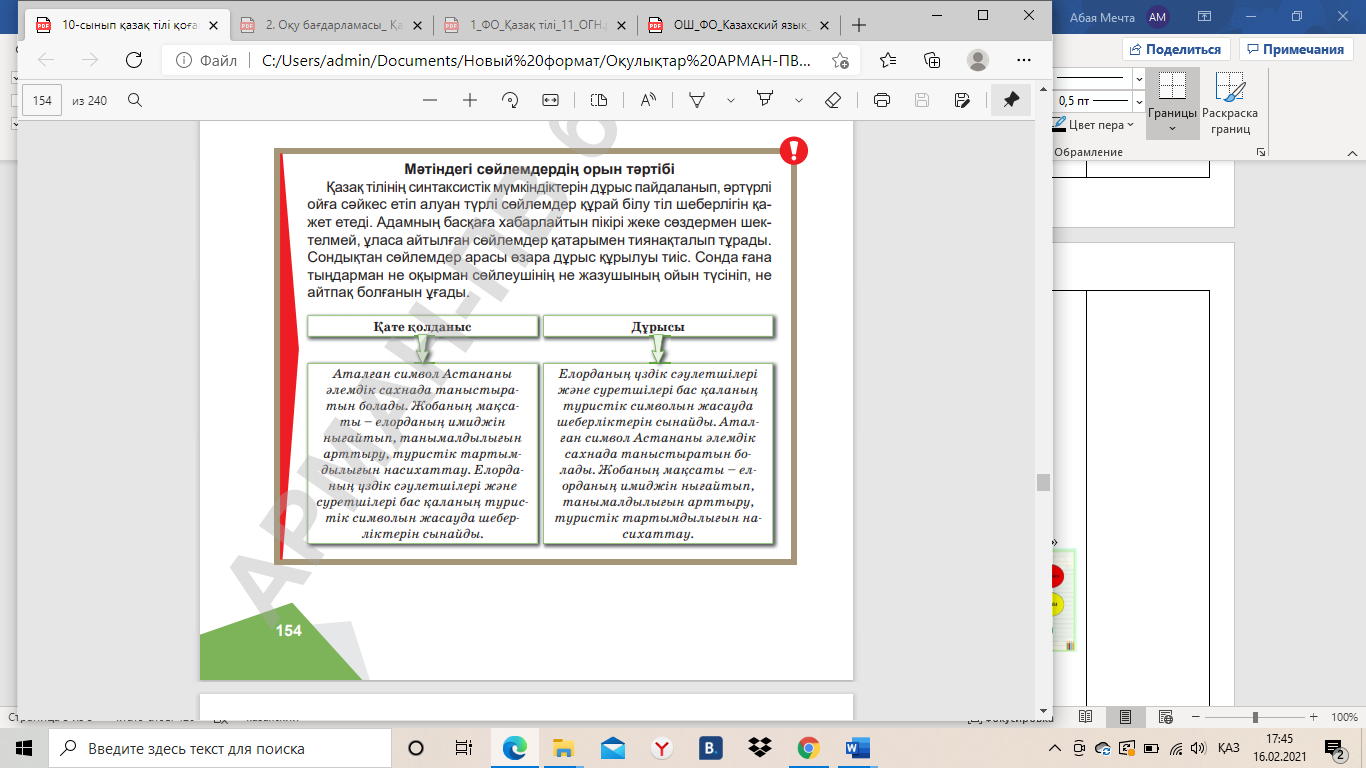Click Windows taskbar search box
This screenshot has width=1366, height=768.
[220, 748]
